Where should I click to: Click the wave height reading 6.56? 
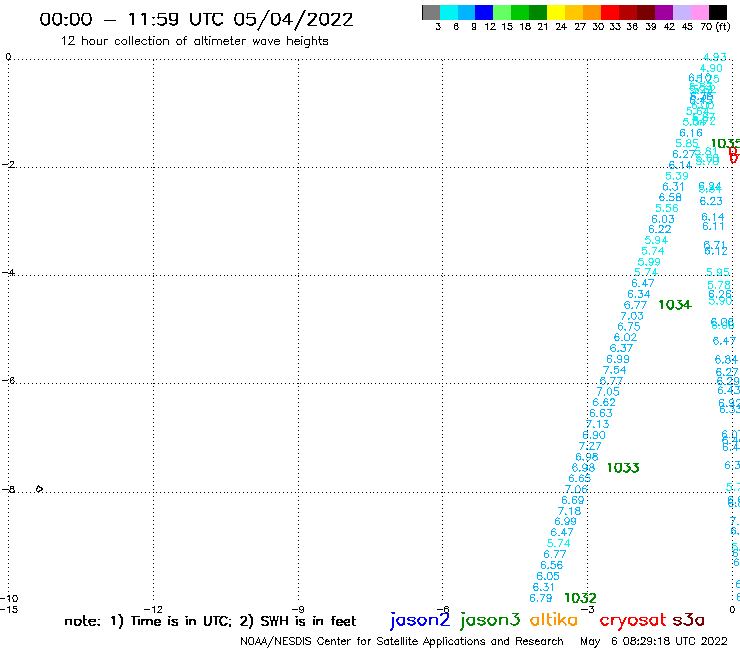(551, 565)
